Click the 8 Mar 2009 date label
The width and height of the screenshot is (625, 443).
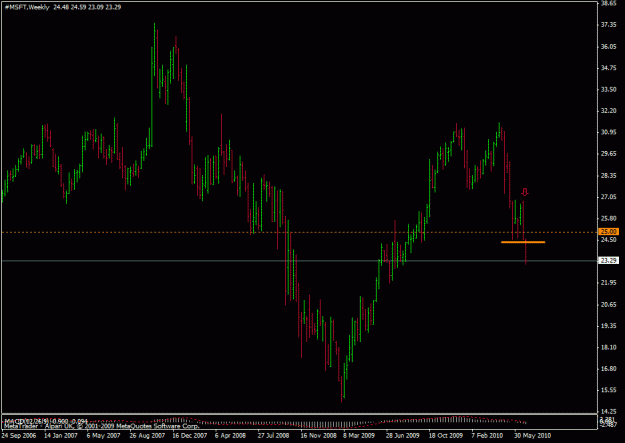(x=359, y=435)
